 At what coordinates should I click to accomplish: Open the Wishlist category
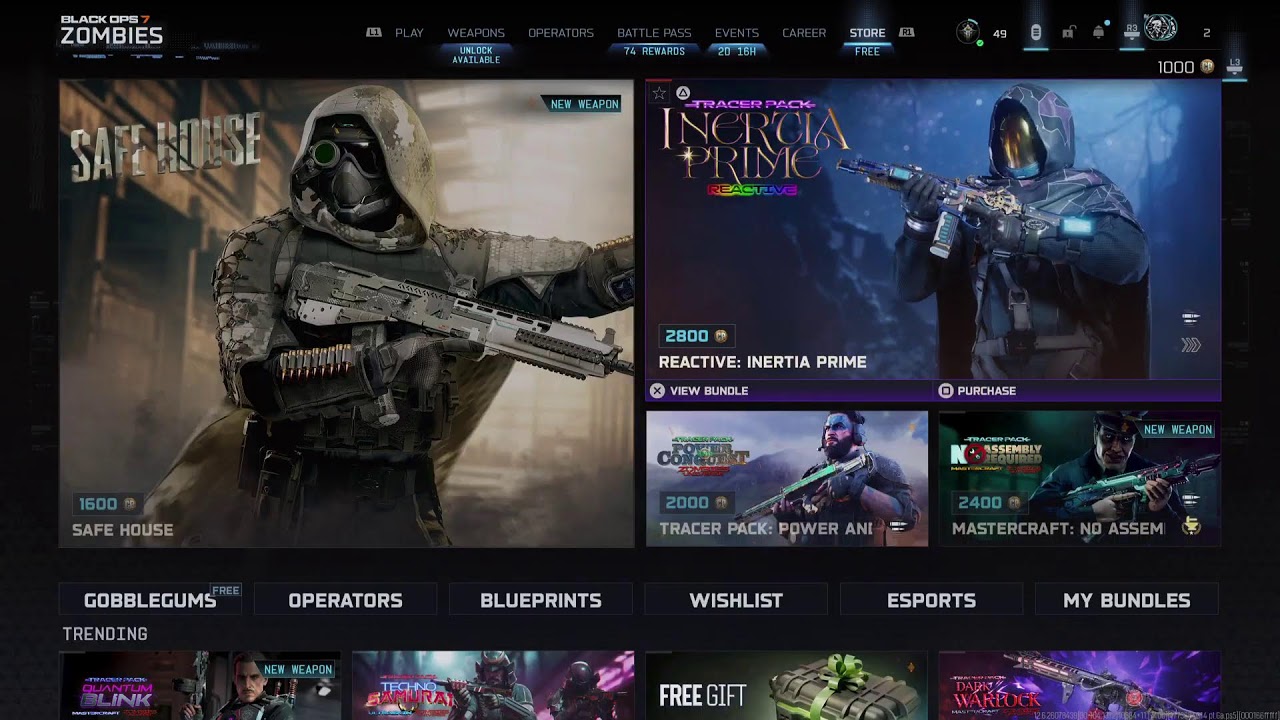click(736, 600)
